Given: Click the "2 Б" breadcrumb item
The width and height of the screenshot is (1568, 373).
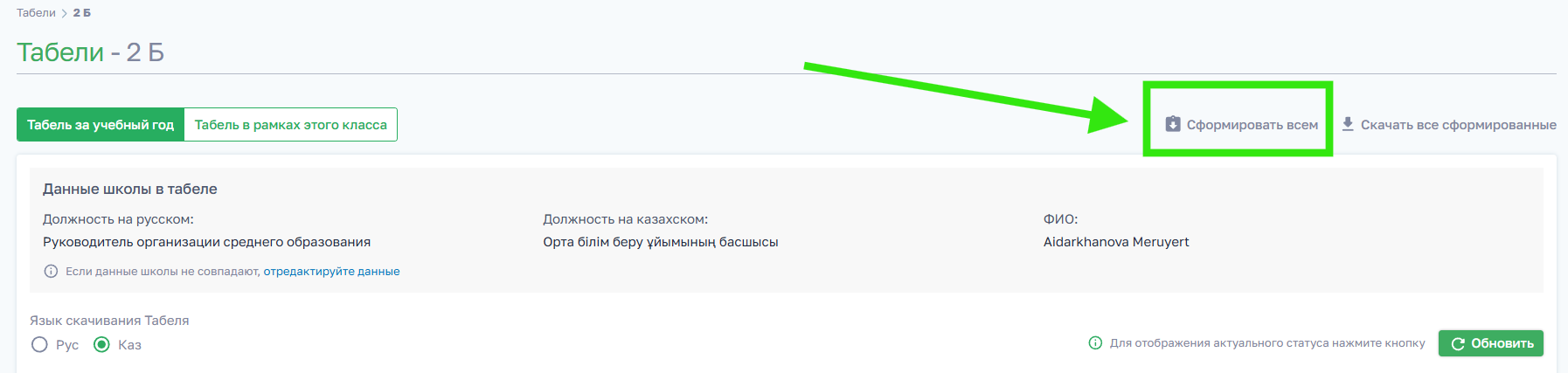Looking at the screenshot, I should (x=82, y=13).
